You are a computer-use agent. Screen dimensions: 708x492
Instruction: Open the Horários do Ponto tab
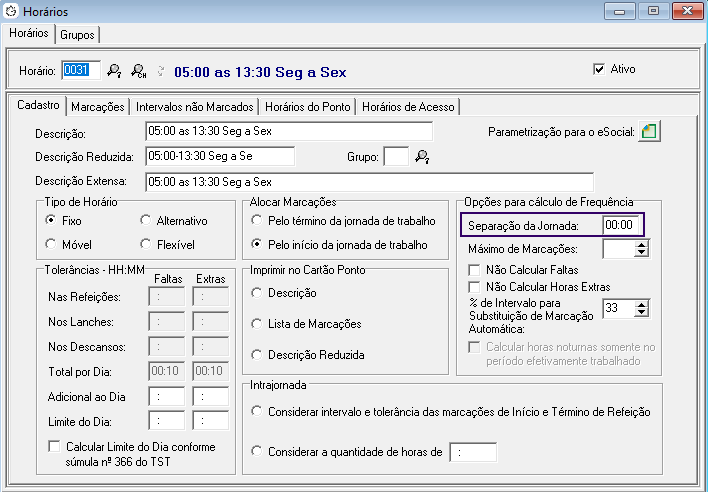click(307, 106)
